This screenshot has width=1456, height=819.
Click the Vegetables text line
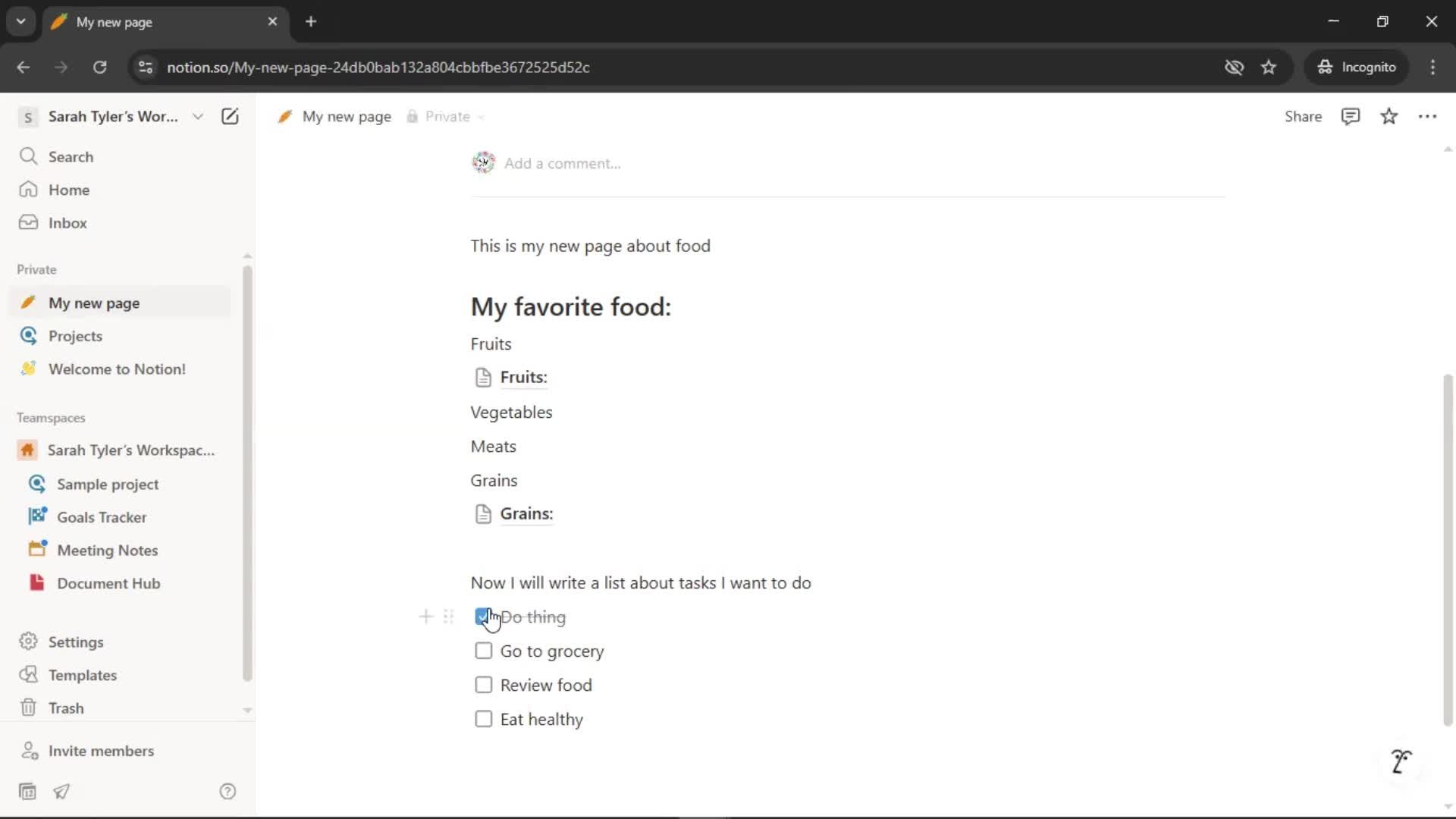pyautogui.click(x=511, y=412)
